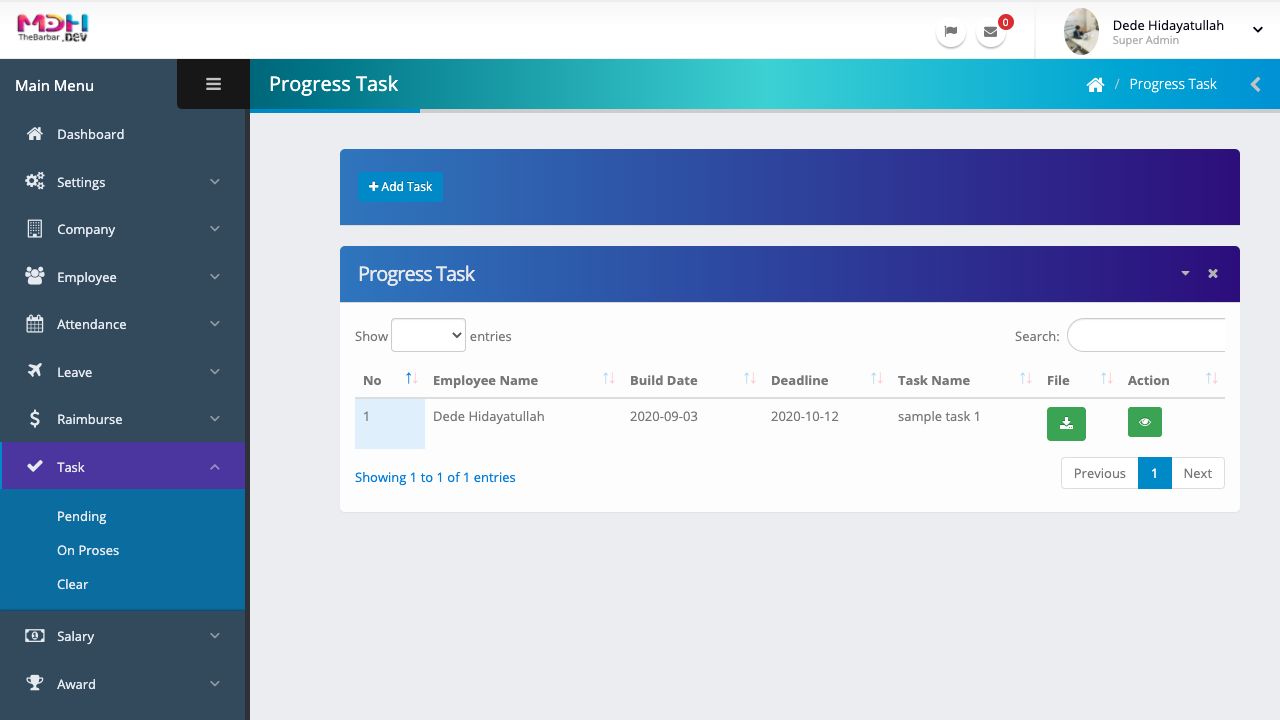The image size is (1280, 720).
Task: Minimize the Progress Task panel caret
Action: pos(1185,273)
